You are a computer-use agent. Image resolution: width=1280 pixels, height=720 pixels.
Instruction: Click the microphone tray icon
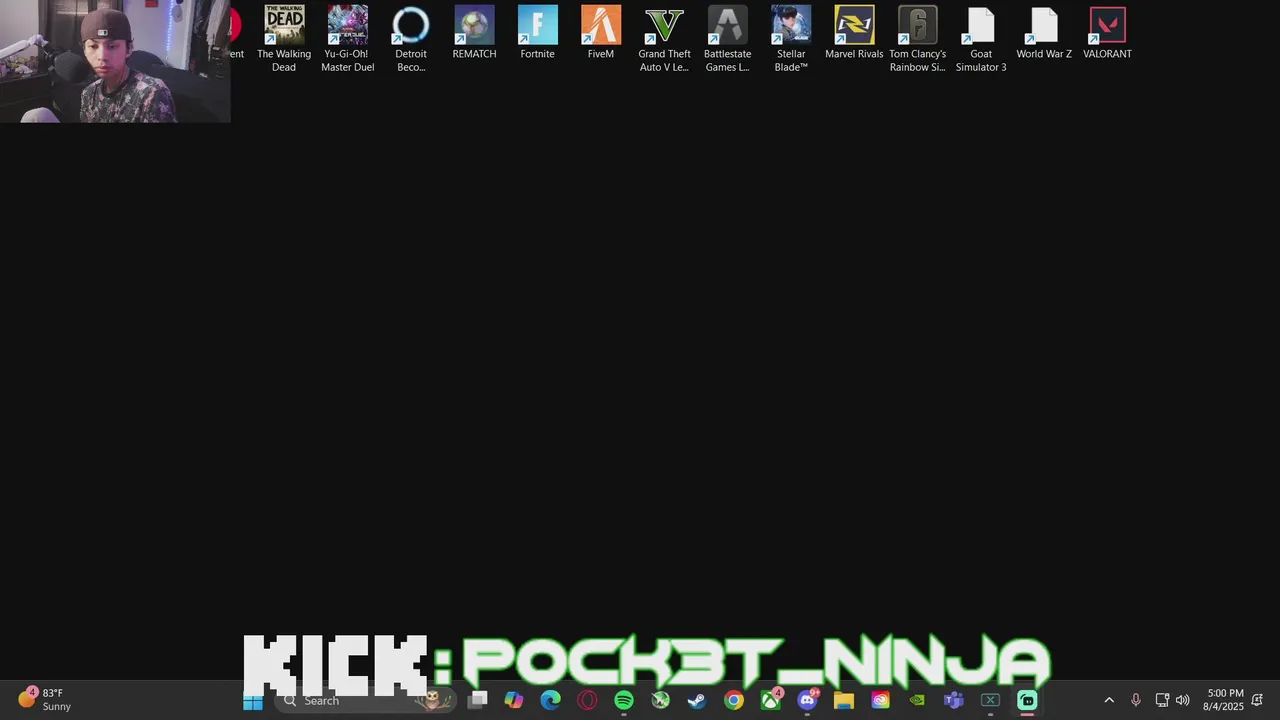(1136, 700)
